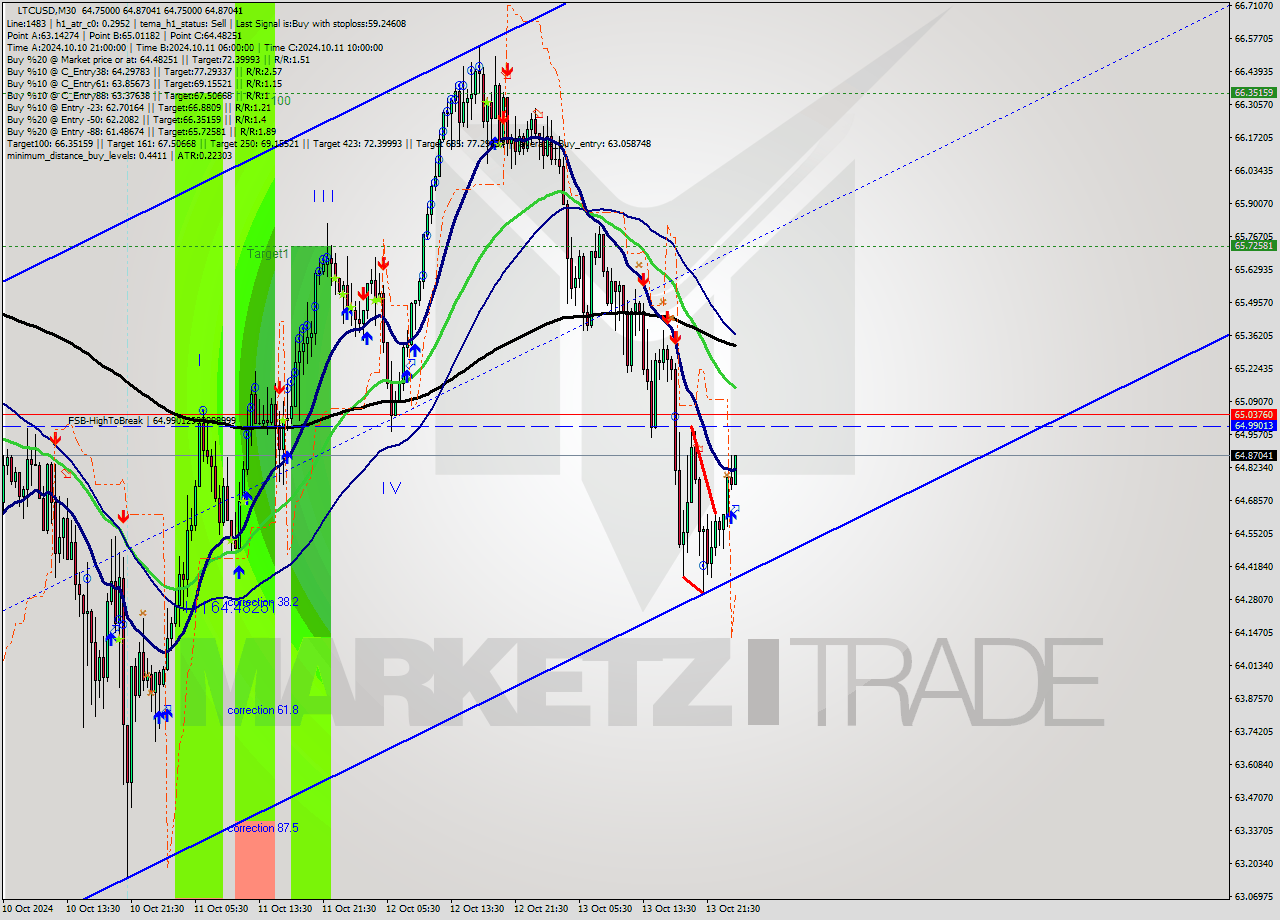Click the red 65.03760 price tag
Viewport: 1280px width, 920px height.
1253,414
